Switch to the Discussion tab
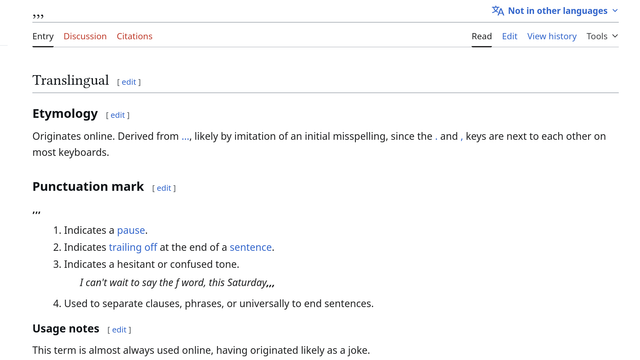The image size is (640, 360). [85, 36]
